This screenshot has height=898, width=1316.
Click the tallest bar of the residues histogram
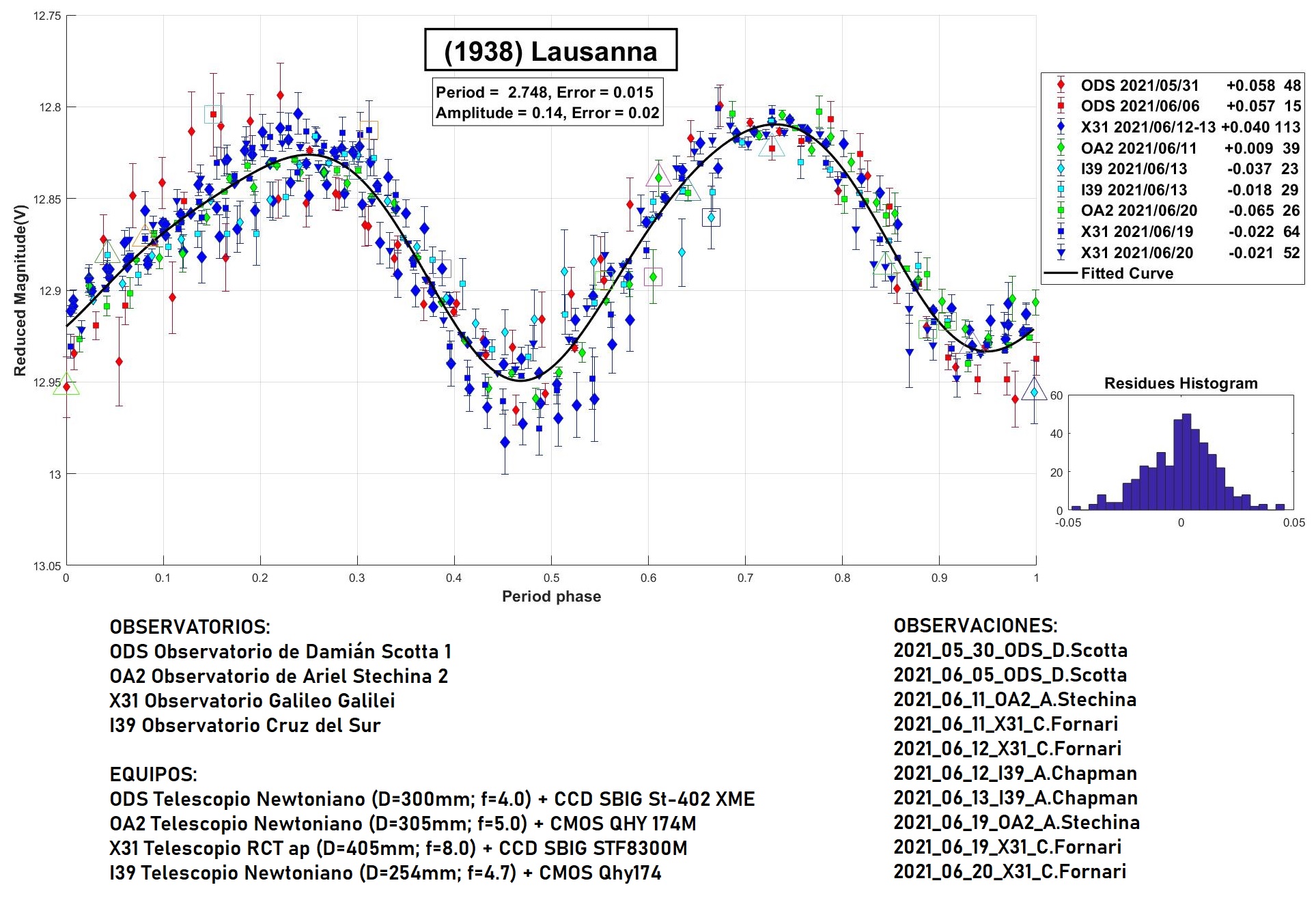1186,462
